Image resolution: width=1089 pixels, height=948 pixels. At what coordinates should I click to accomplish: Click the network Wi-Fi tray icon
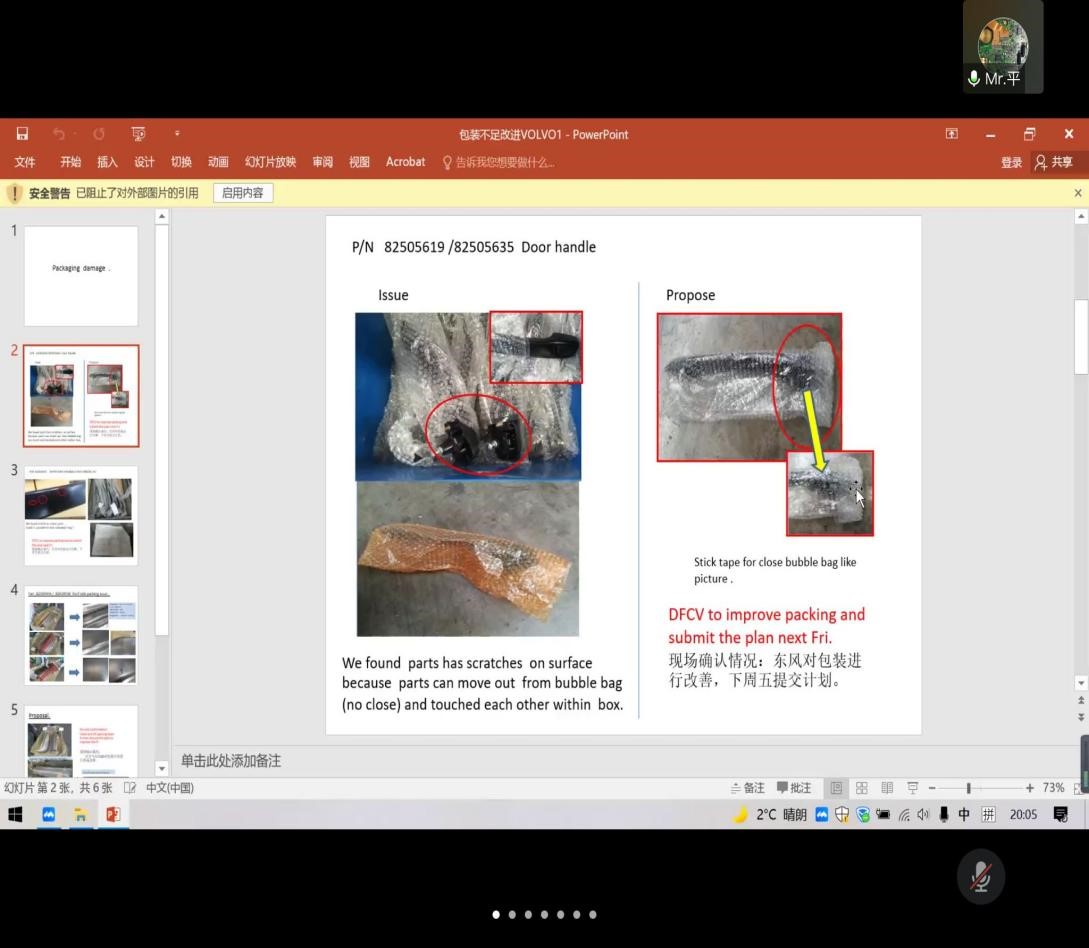click(x=904, y=815)
